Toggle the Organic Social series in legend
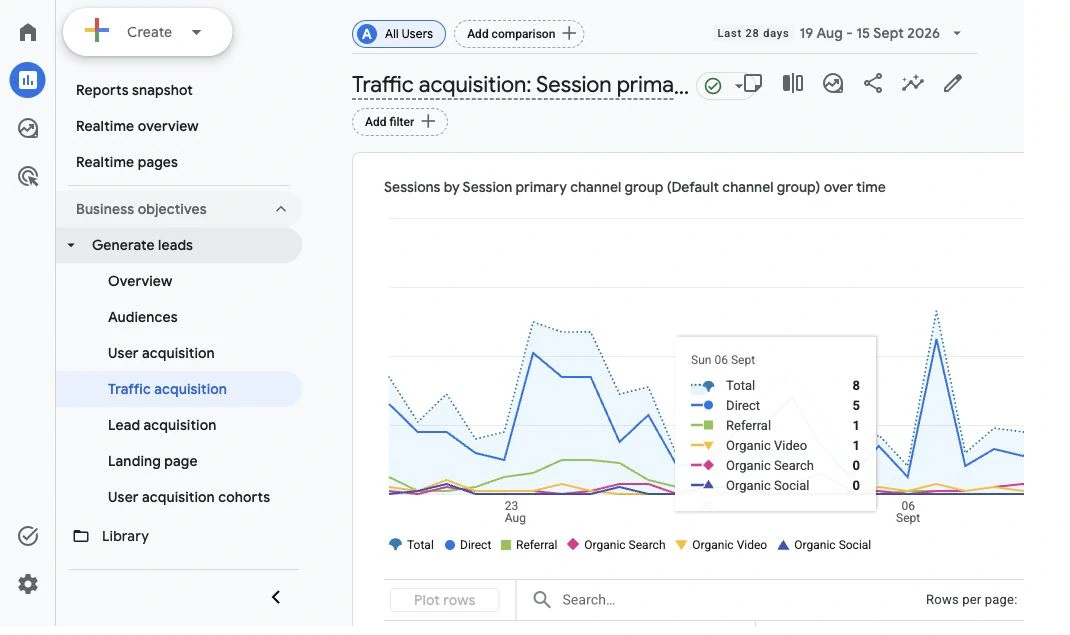Image resolution: width=1070 pixels, height=635 pixels. coord(824,545)
